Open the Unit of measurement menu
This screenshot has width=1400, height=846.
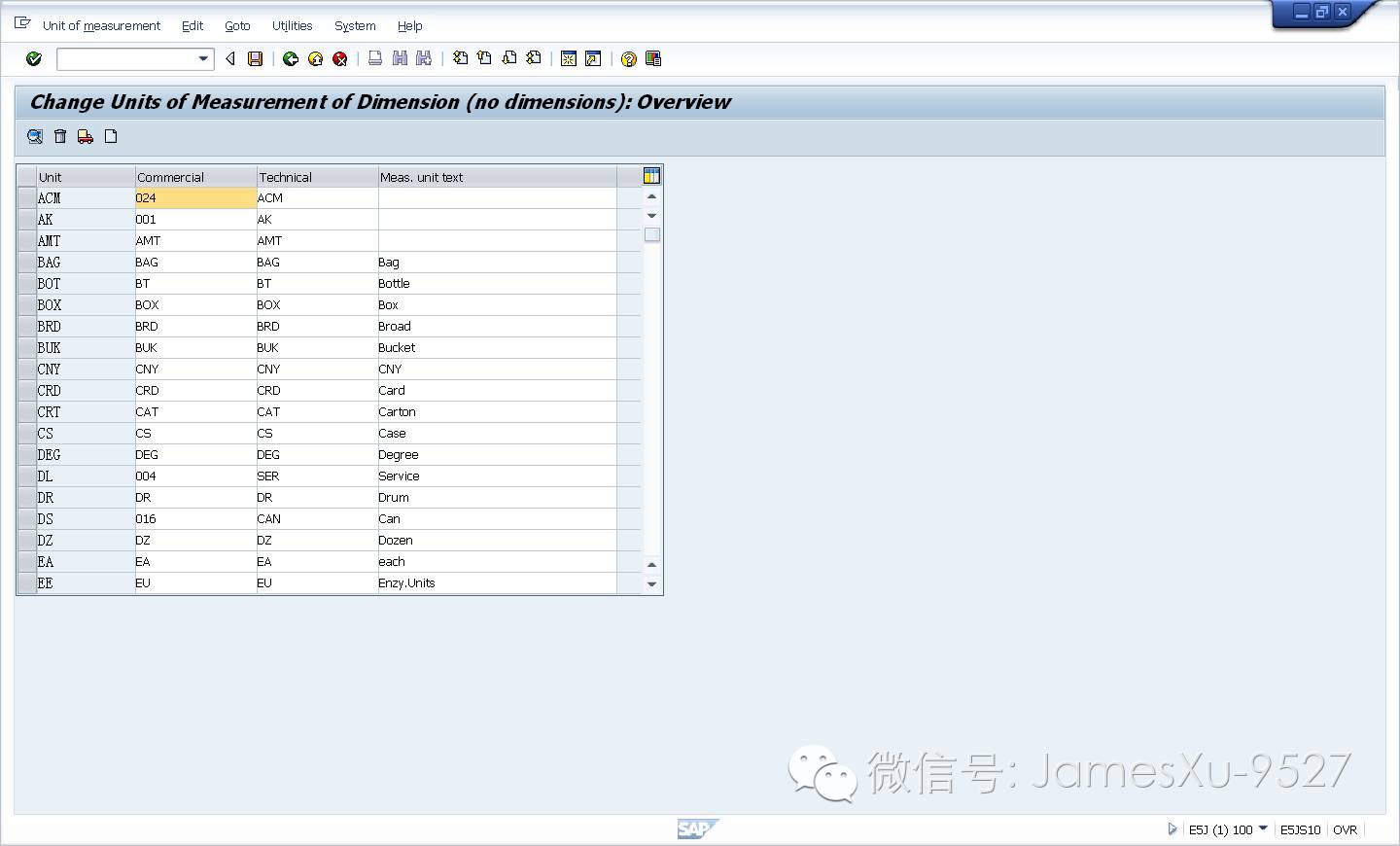tap(101, 26)
